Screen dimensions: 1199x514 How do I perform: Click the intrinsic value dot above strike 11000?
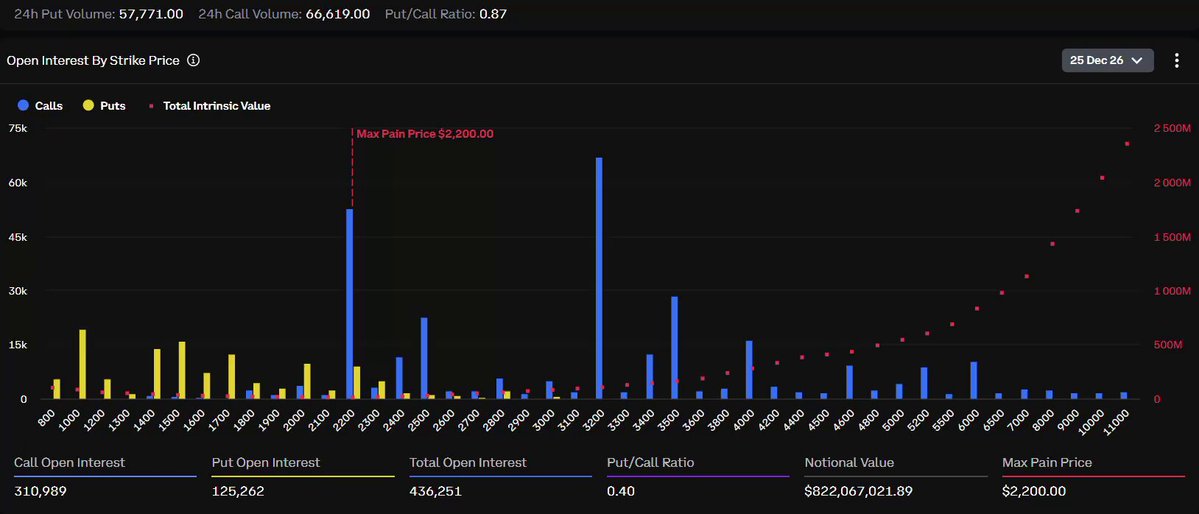(1127, 144)
